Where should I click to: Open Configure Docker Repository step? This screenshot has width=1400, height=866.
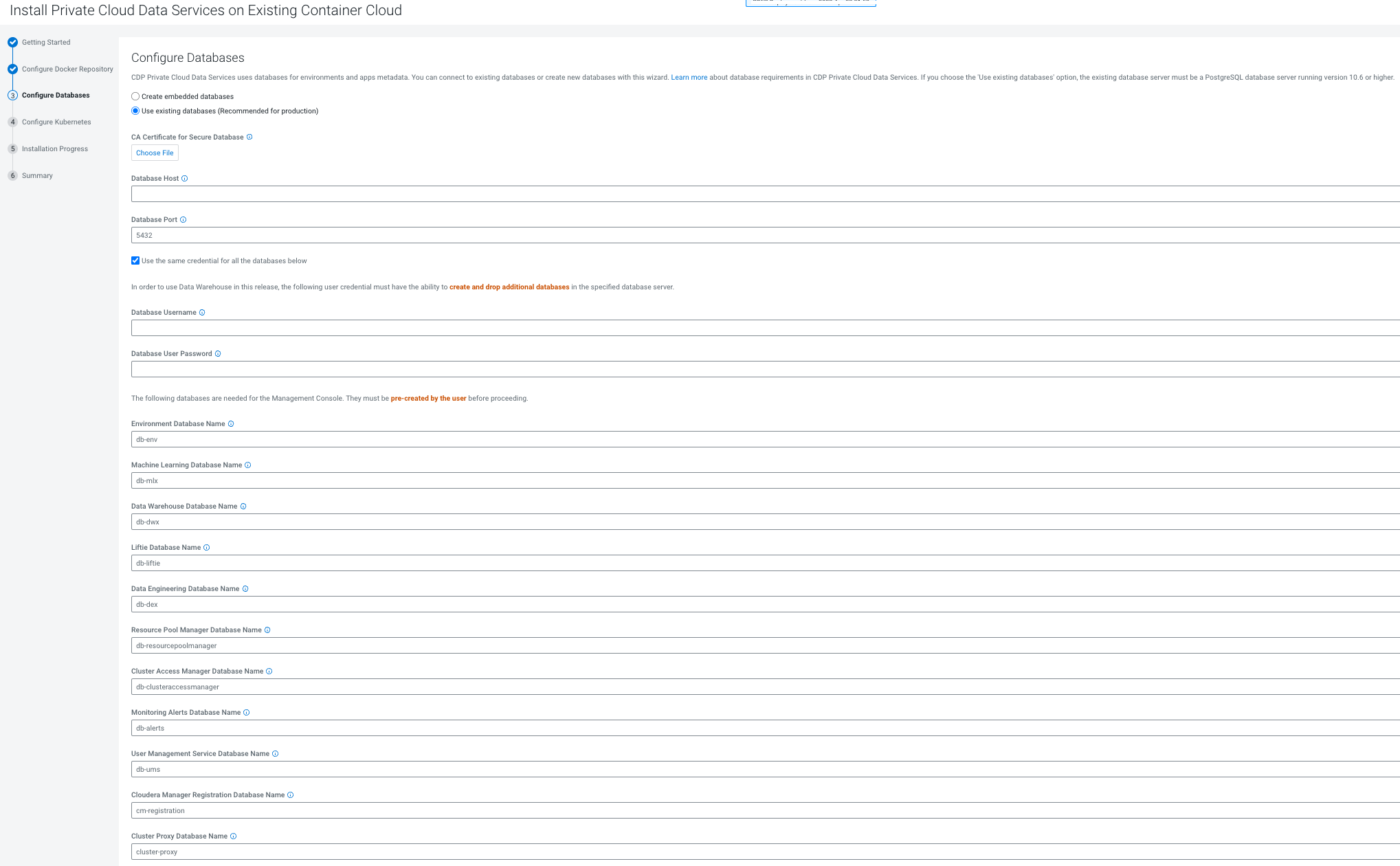tap(67, 69)
